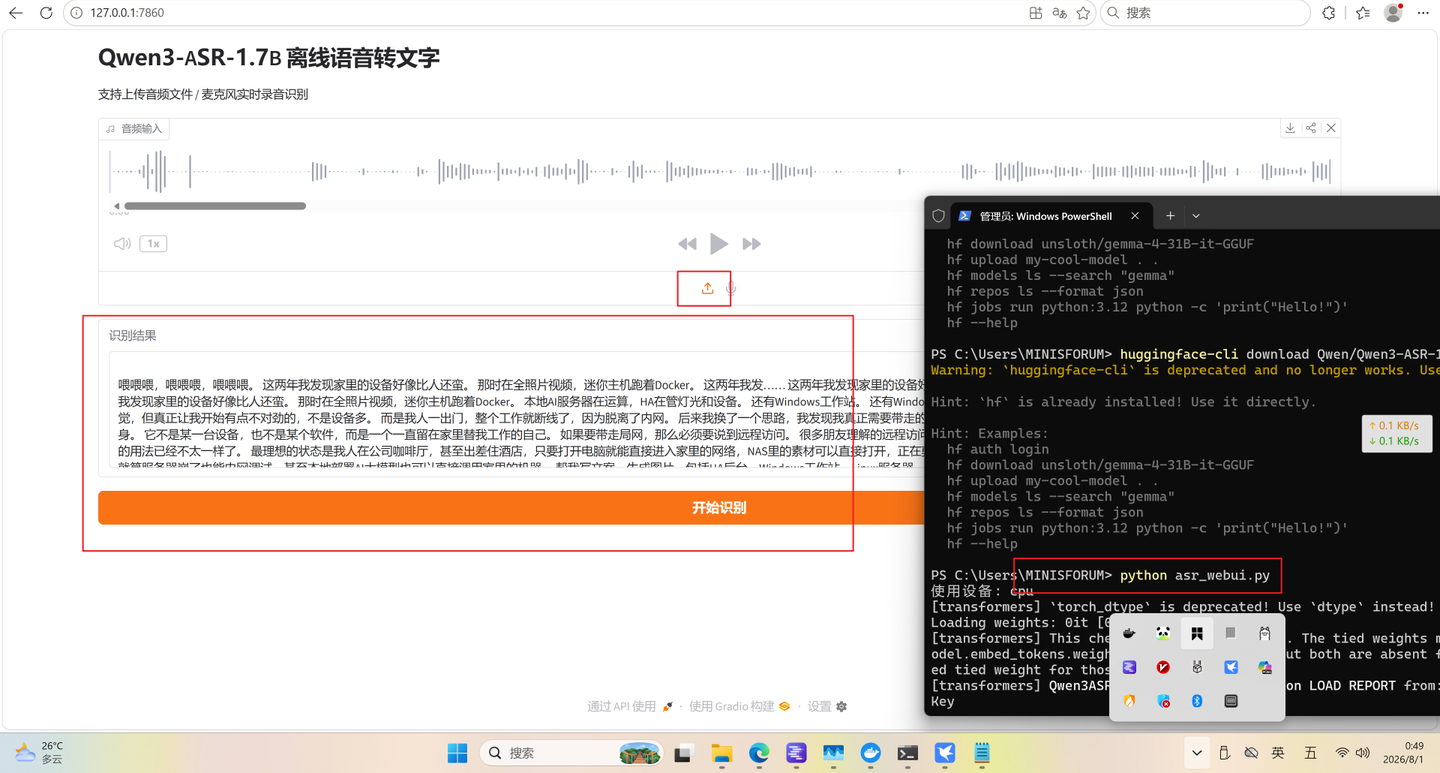This screenshot has height=773, width=1440.
Task: Toggle the 五 input method indicator
Action: 1310,753
